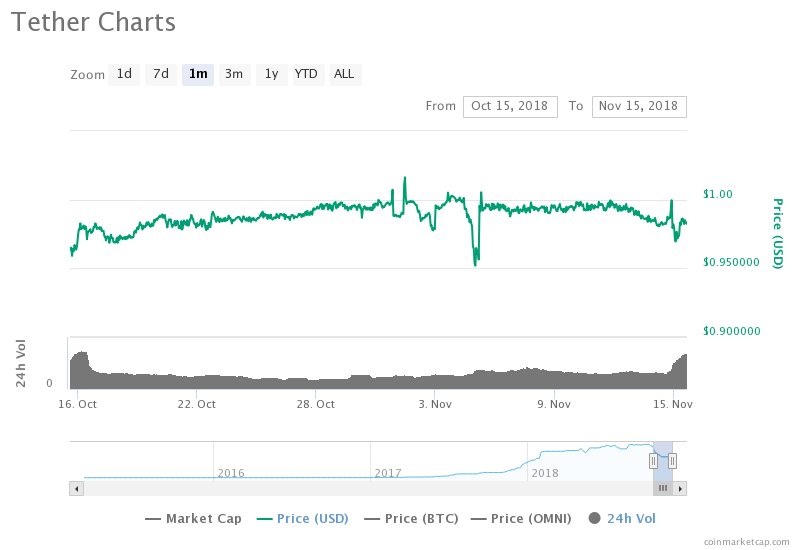The image size is (800, 550).
Task: Click the 2018 label in navigator
Action: point(545,473)
